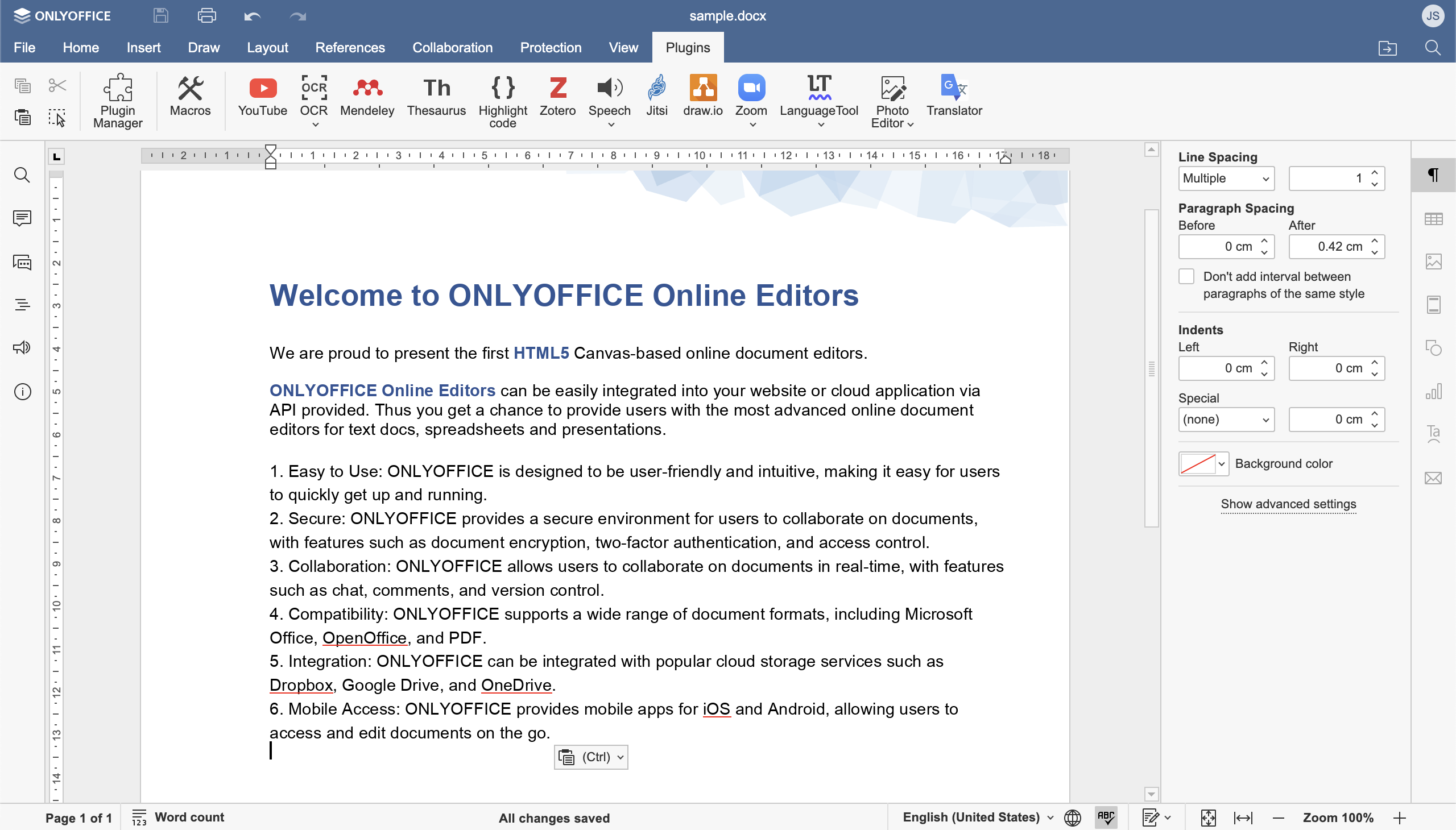The image size is (1456, 830).
Task: Switch to the Collaboration tab
Action: (452, 48)
